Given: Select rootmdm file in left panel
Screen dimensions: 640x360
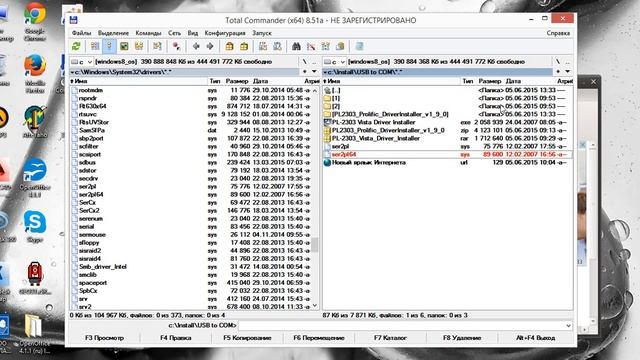Looking at the screenshot, I should tap(191, 90).
